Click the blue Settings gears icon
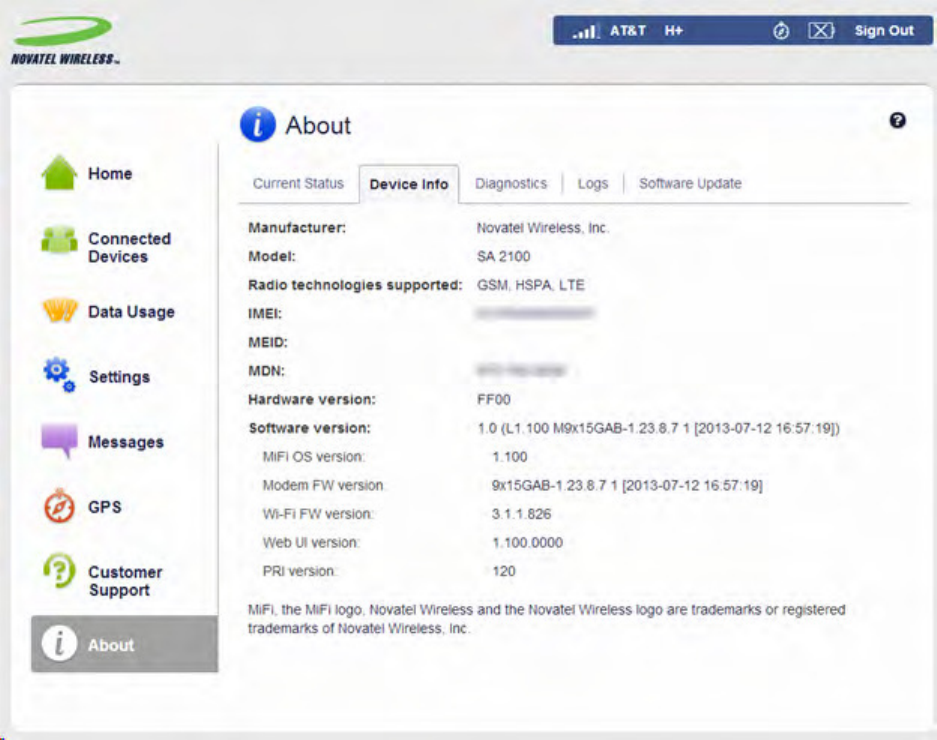The image size is (937, 740). [x=59, y=375]
